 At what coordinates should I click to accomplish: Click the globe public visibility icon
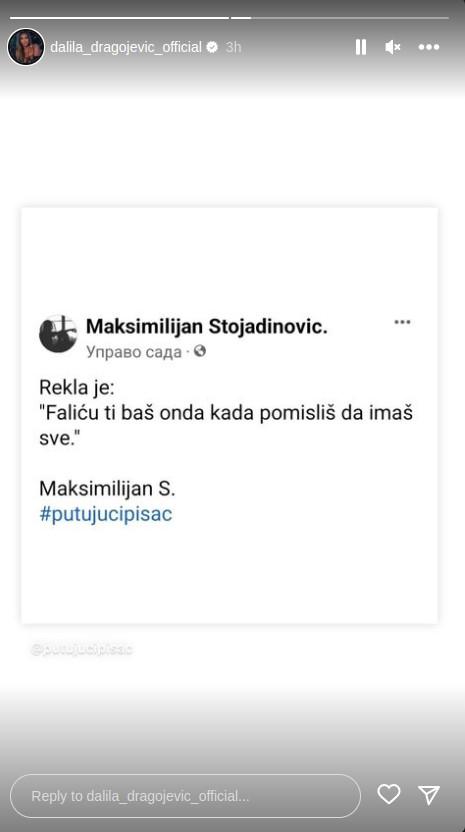click(x=200, y=351)
